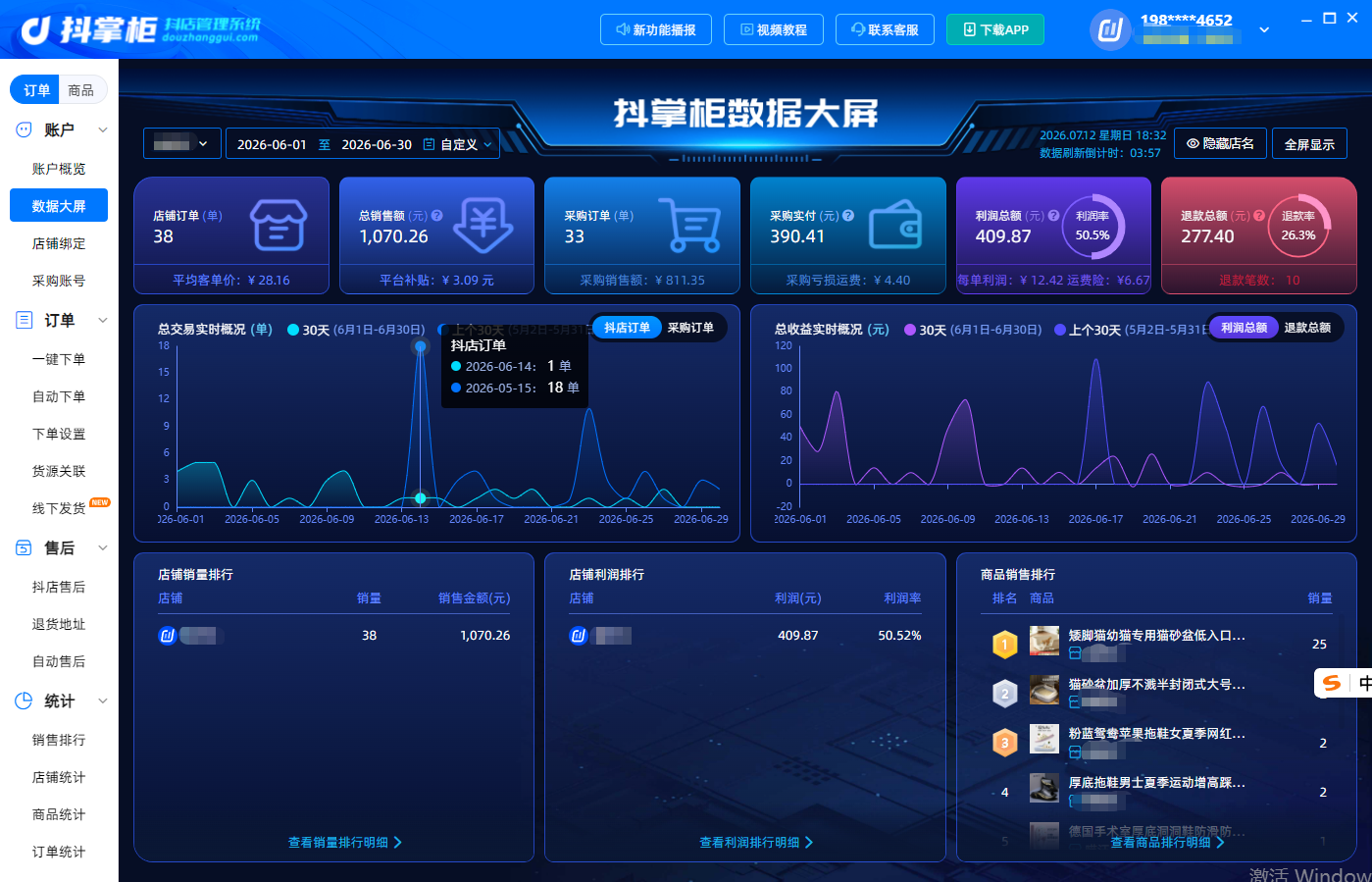Select 抖店订单 in the transaction chart
Screen dimensions: 1372x882
pos(627,328)
